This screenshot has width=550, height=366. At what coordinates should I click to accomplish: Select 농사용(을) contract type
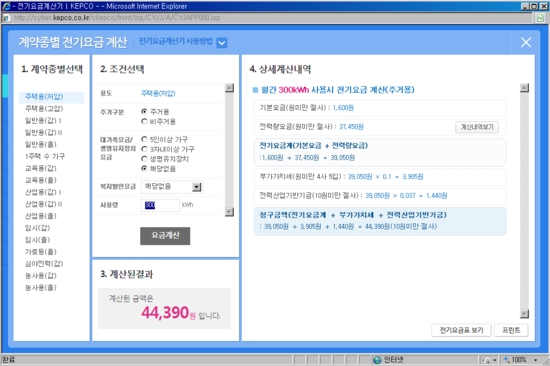coord(40,288)
